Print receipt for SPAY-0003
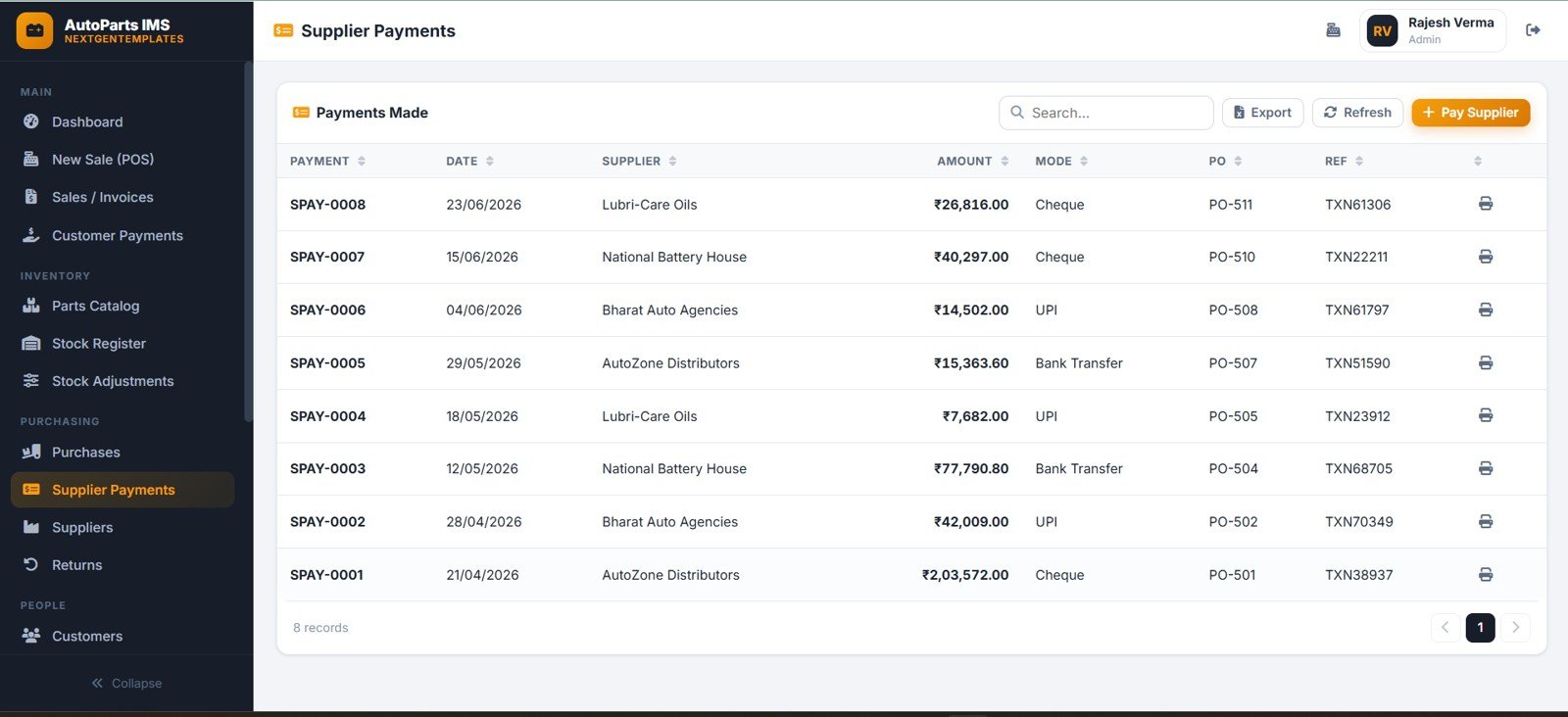 [1486, 468]
